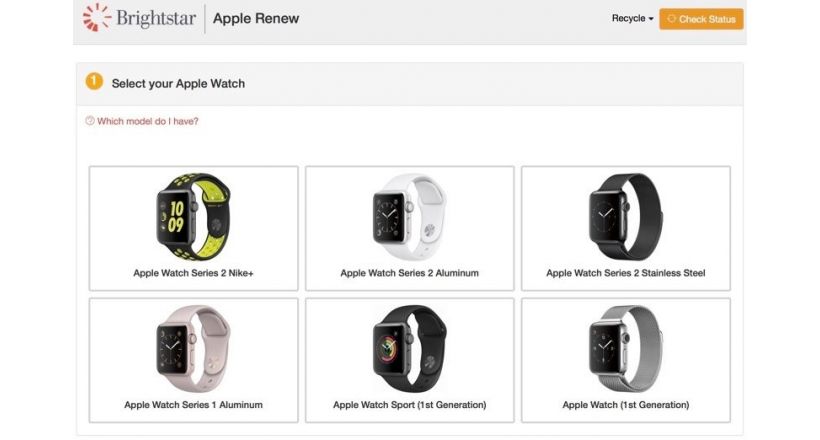Image resolution: width=820 pixels, height=440 pixels.
Task: Click the spinner icon in Check Status
Action: [x=671, y=19]
